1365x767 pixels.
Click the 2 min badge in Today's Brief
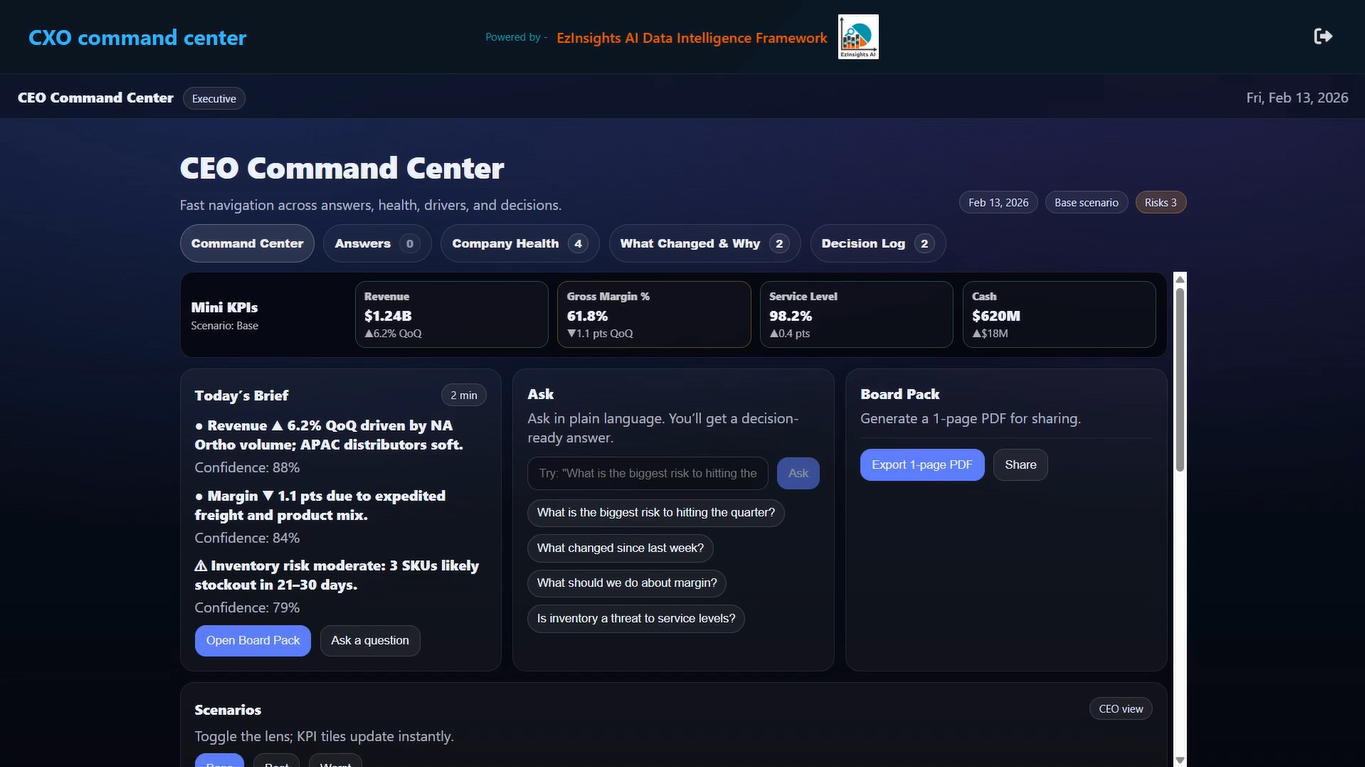[x=464, y=395]
